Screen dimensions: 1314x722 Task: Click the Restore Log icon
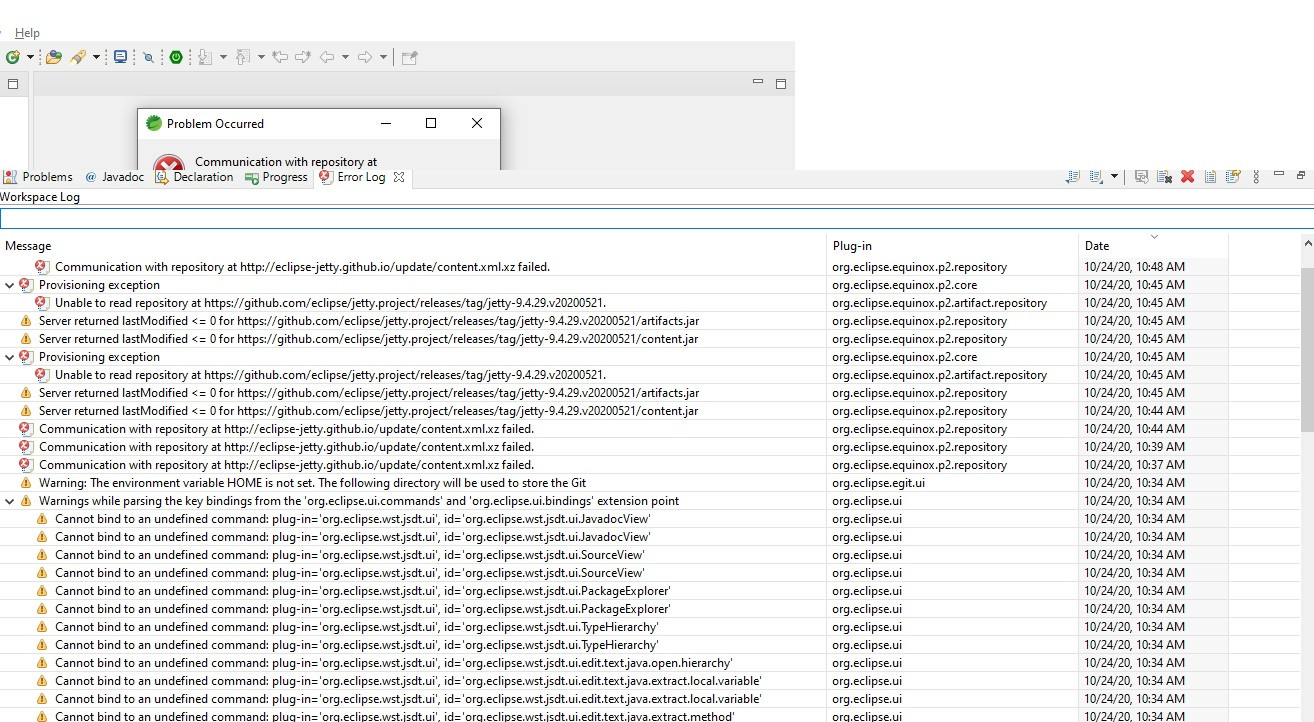1233,177
